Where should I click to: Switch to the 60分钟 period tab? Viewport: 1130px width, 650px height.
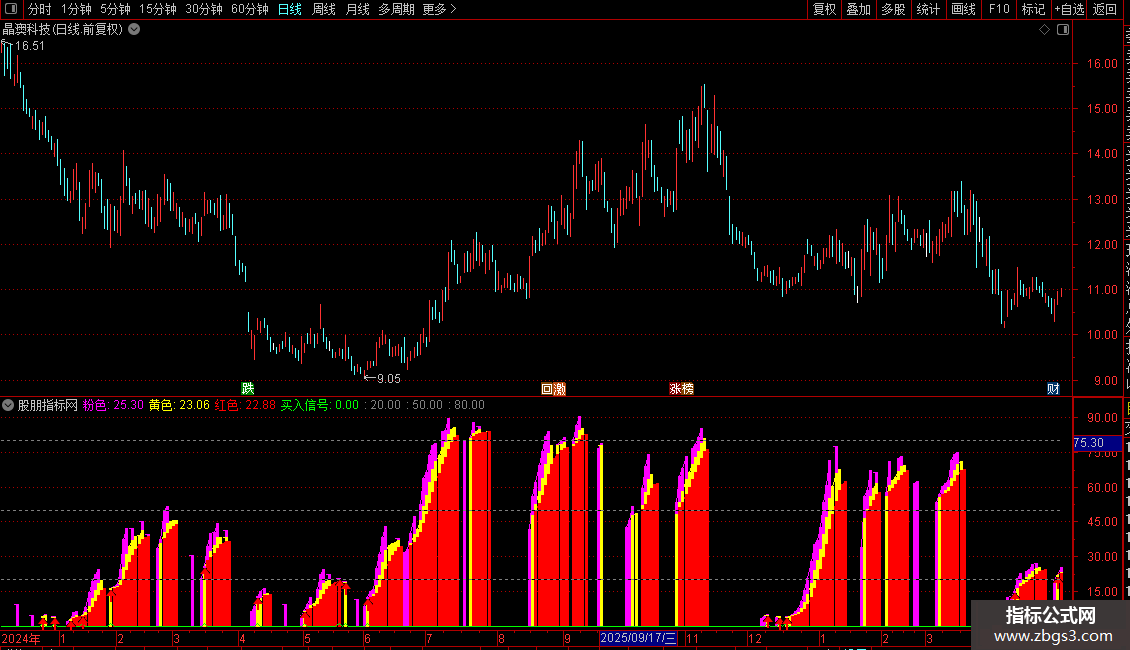(249, 9)
